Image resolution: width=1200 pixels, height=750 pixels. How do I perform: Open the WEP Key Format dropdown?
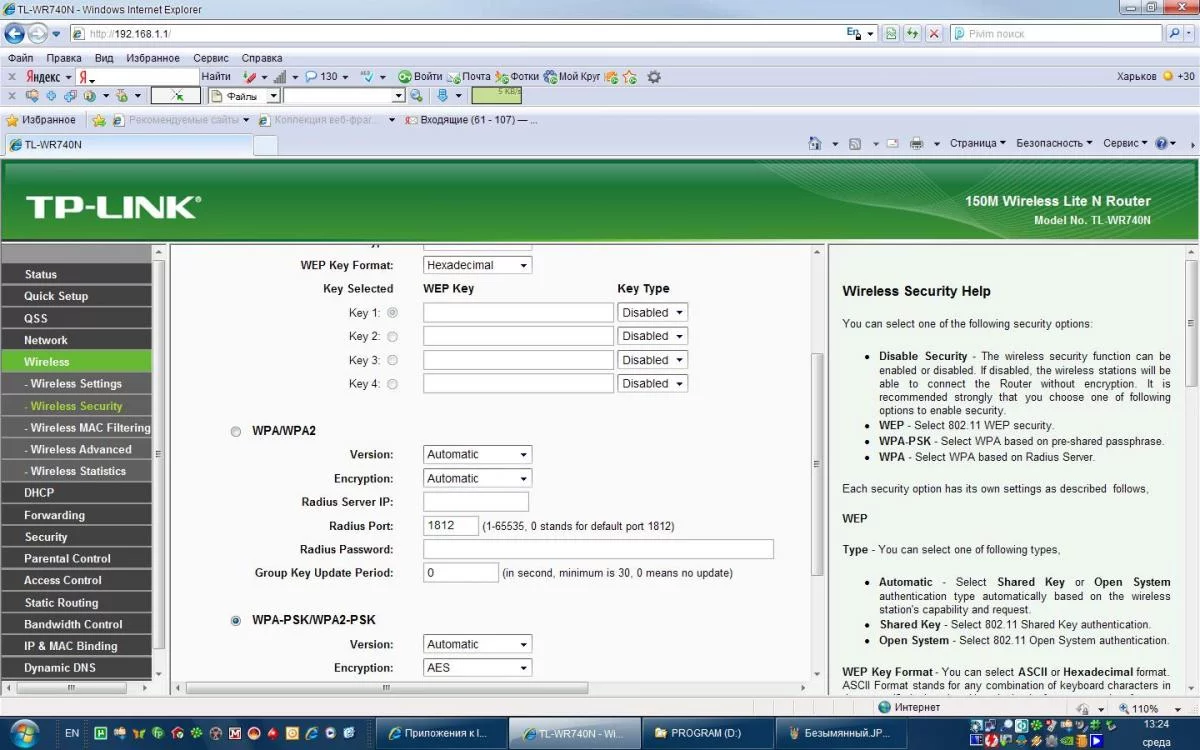[477, 265]
